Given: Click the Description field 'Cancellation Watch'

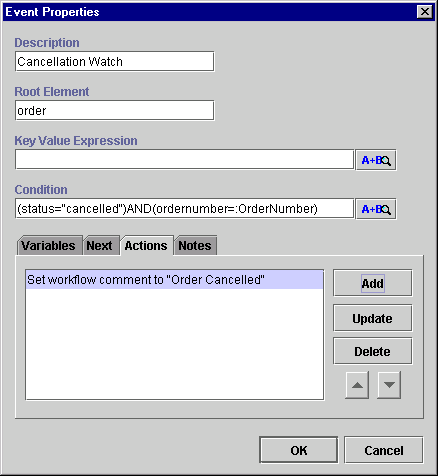Looking at the screenshot, I should point(114,61).
